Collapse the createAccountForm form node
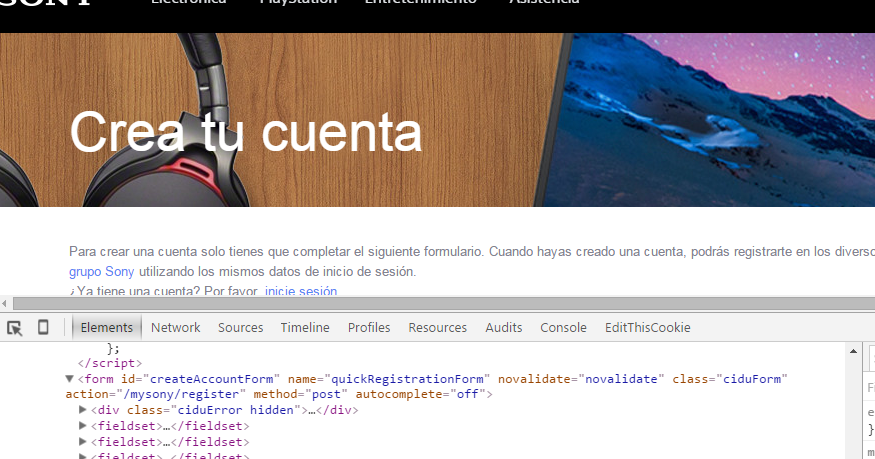This screenshot has height=459, width=875. (70, 379)
